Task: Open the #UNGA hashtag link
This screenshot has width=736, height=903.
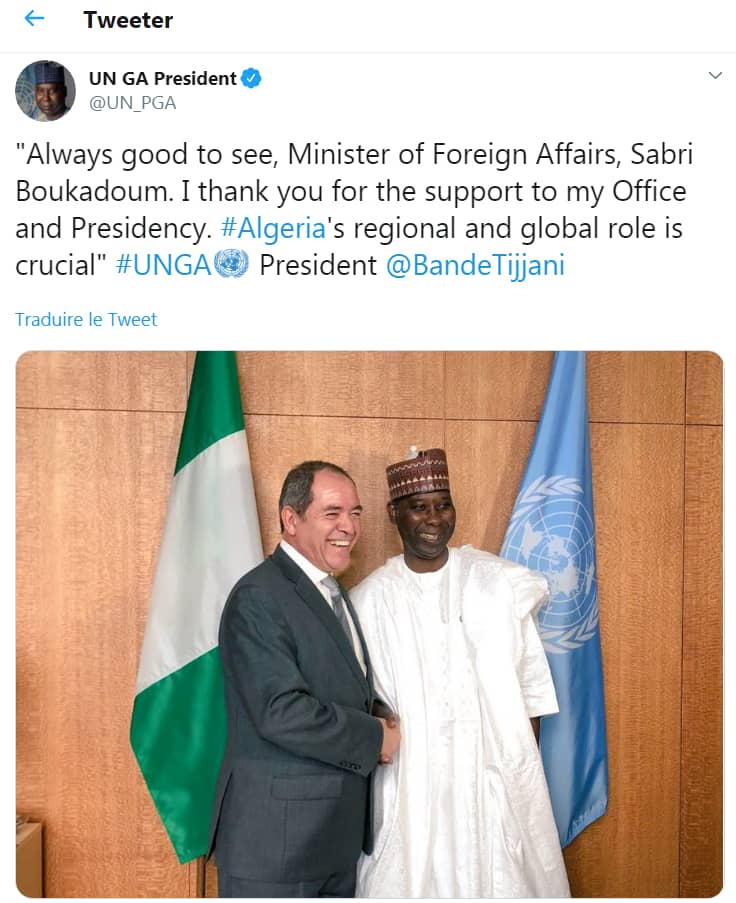Action: point(162,265)
